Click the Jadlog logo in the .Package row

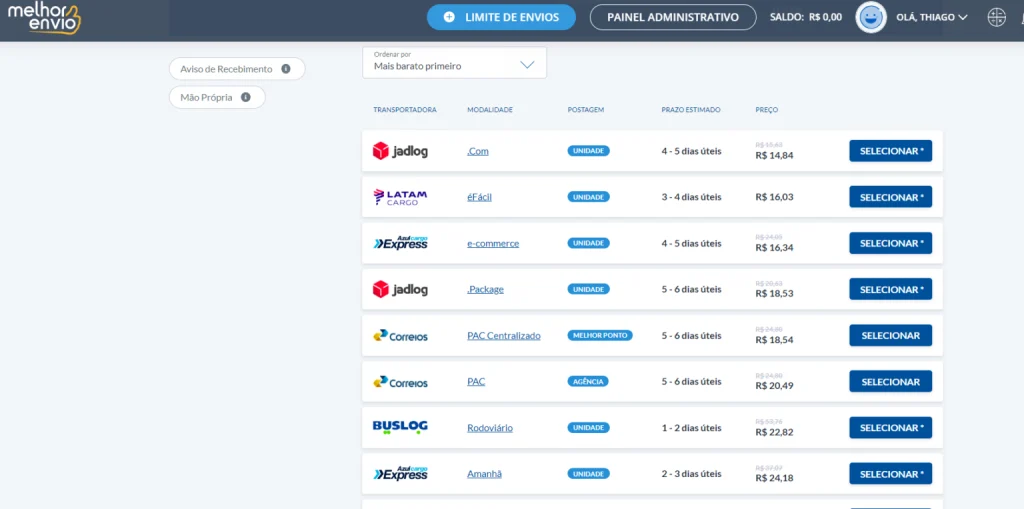pyautogui.click(x=400, y=289)
